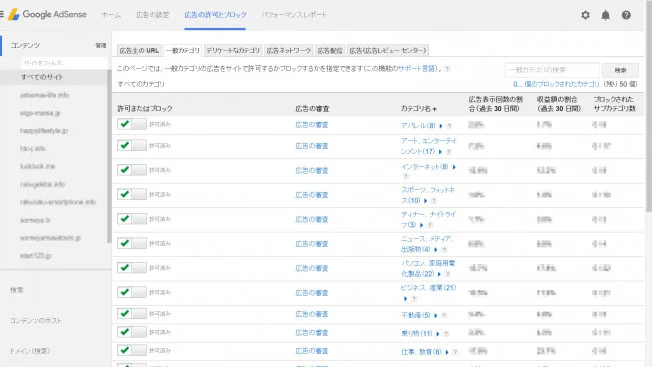Screen dimensions: 652x367
Task: Open 広告の審査 link for アパレル row
Action: [312, 125]
